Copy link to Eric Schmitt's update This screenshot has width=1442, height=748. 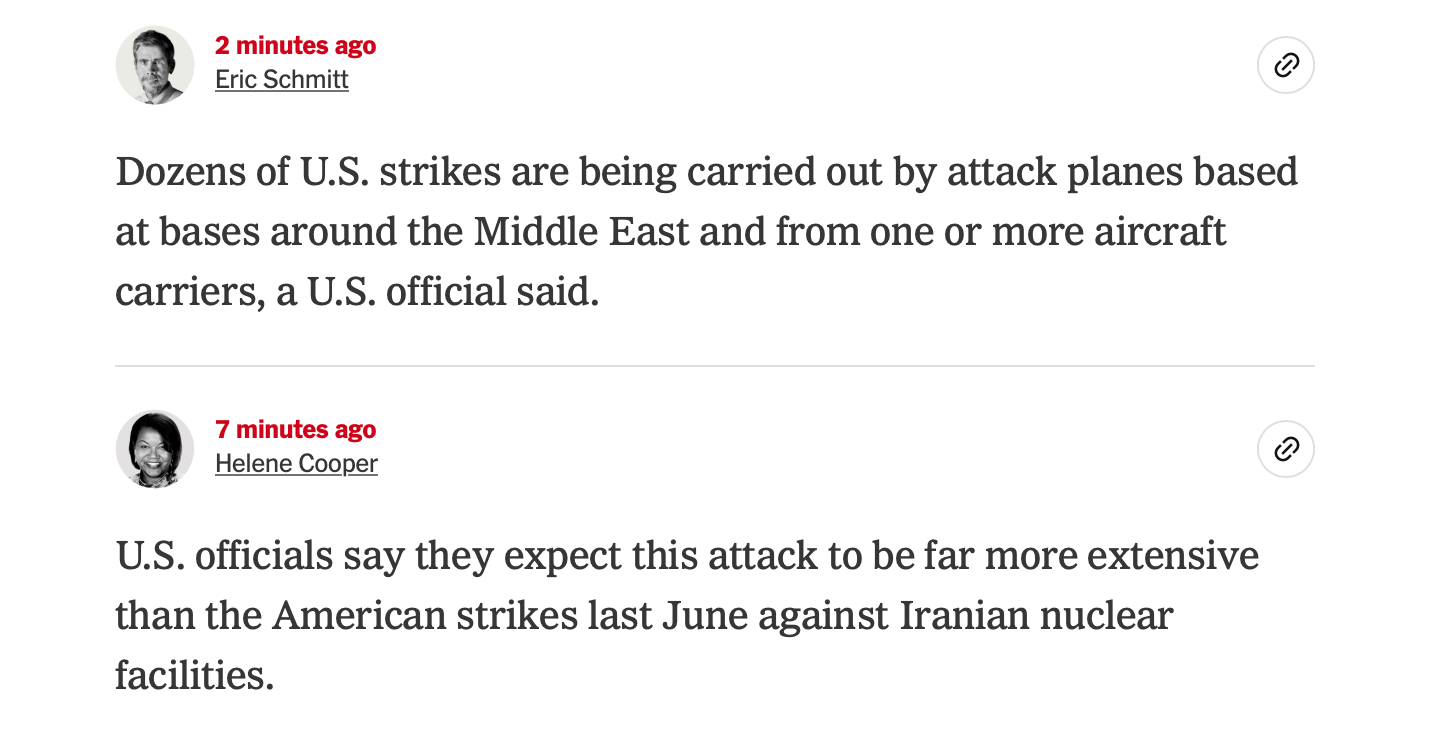1285,66
